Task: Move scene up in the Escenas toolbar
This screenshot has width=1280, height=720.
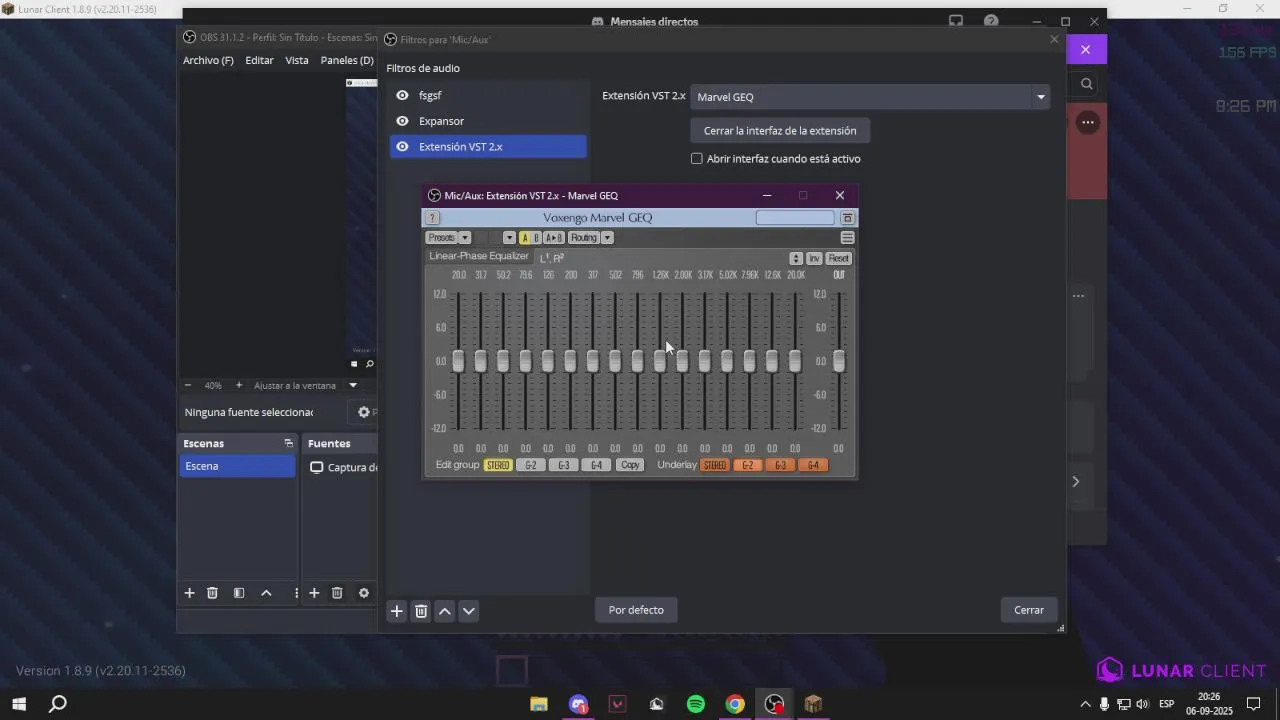Action: [266, 593]
